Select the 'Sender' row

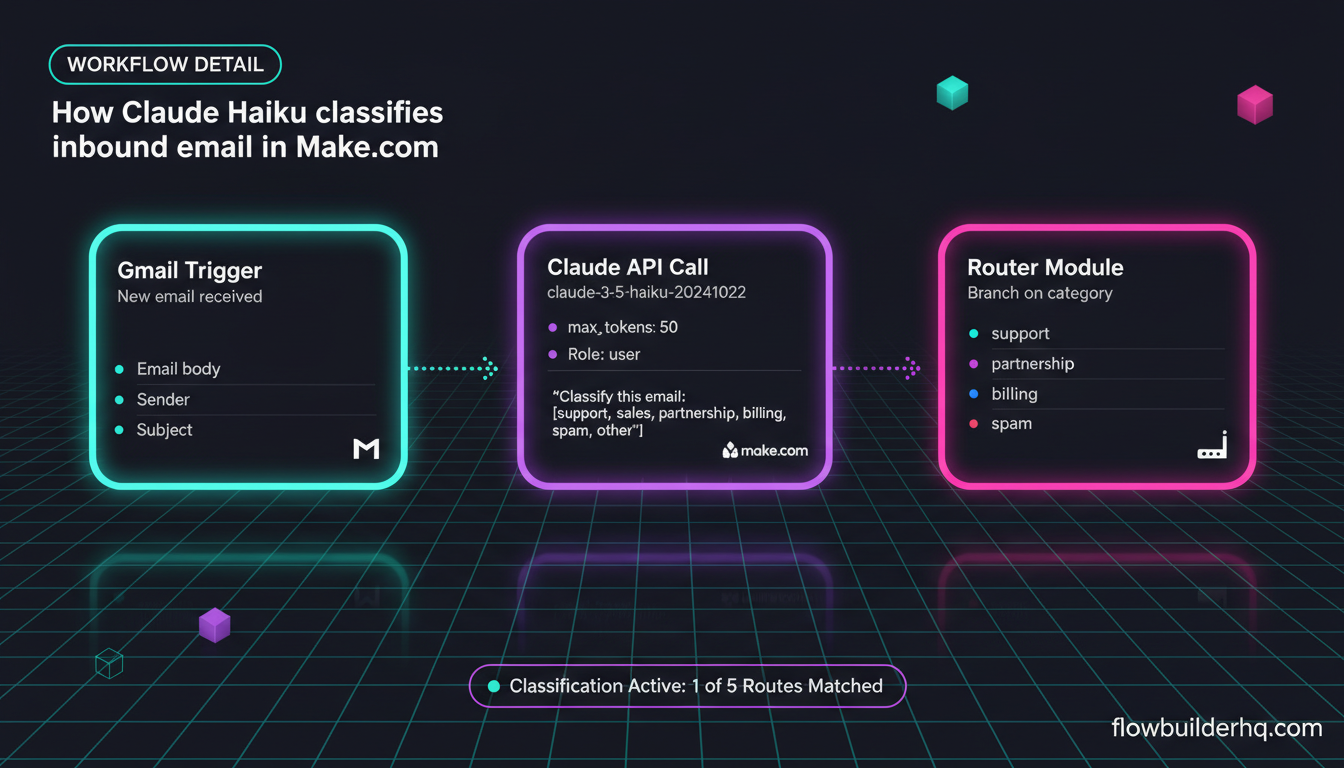pos(245,399)
